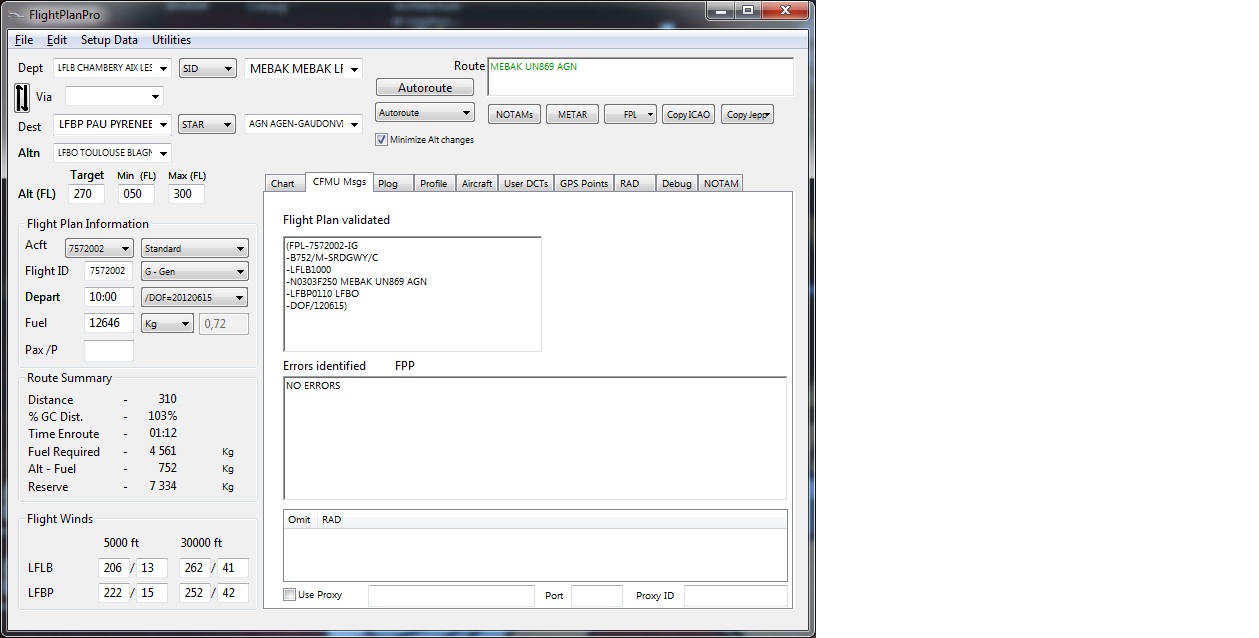The image size is (1259, 638).
Task: Enable the Use Proxy checkbox
Action: [290, 595]
